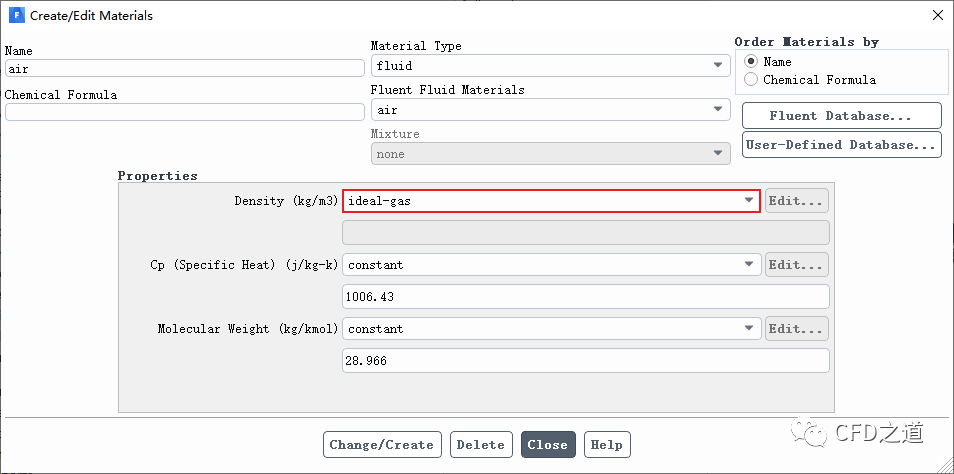The height and width of the screenshot is (474, 954).
Task: Open the Cp Specific Heat method dropdown
Action: tap(551, 265)
